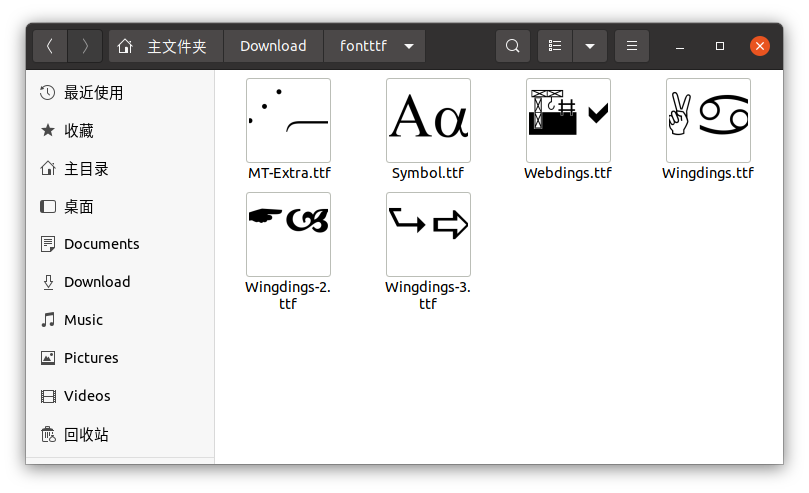Minimize the file manager window
Screen dimensions: 809x493
(x=679, y=46)
